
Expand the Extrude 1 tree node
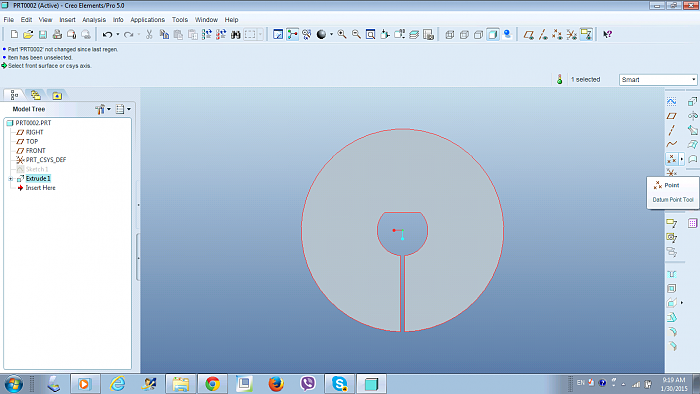pos(11,178)
